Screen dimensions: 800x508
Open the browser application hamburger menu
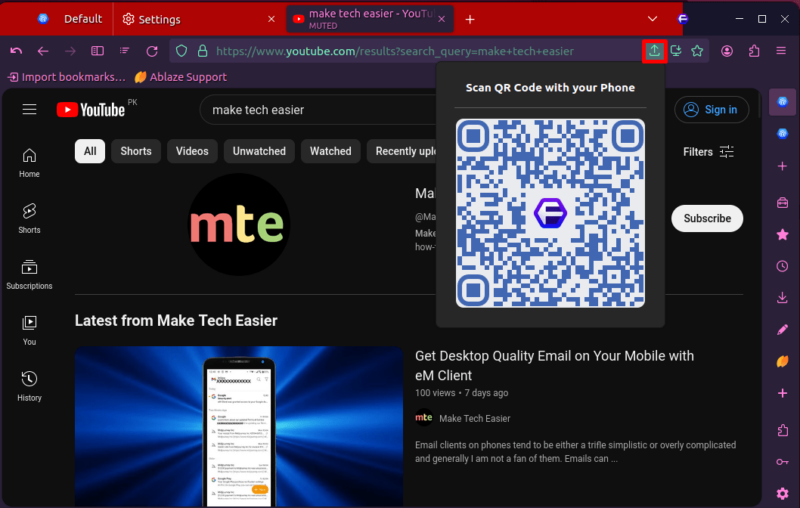(x=781, y=51)
